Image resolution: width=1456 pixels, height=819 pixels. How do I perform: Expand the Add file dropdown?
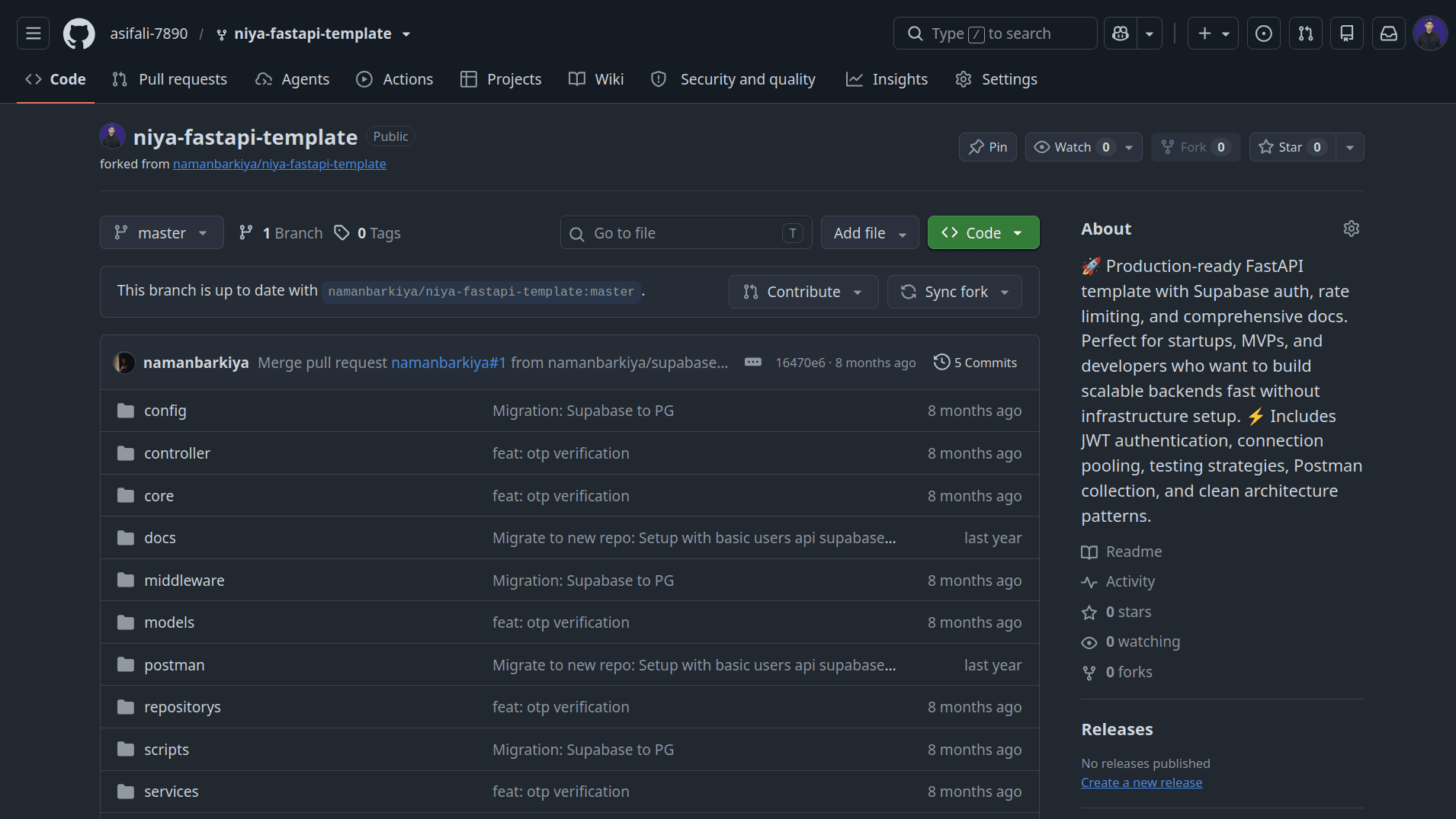click(870, 232)
